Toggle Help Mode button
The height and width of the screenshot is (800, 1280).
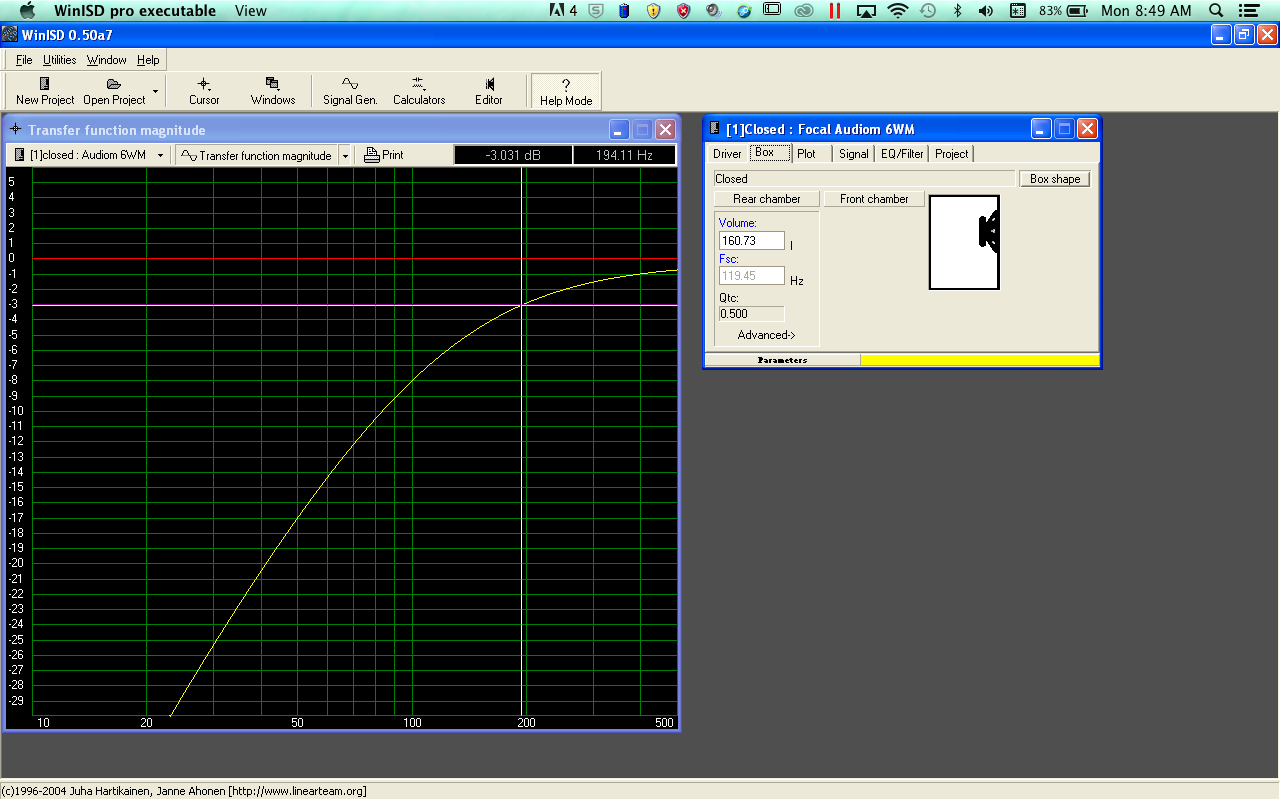point(566,91)
